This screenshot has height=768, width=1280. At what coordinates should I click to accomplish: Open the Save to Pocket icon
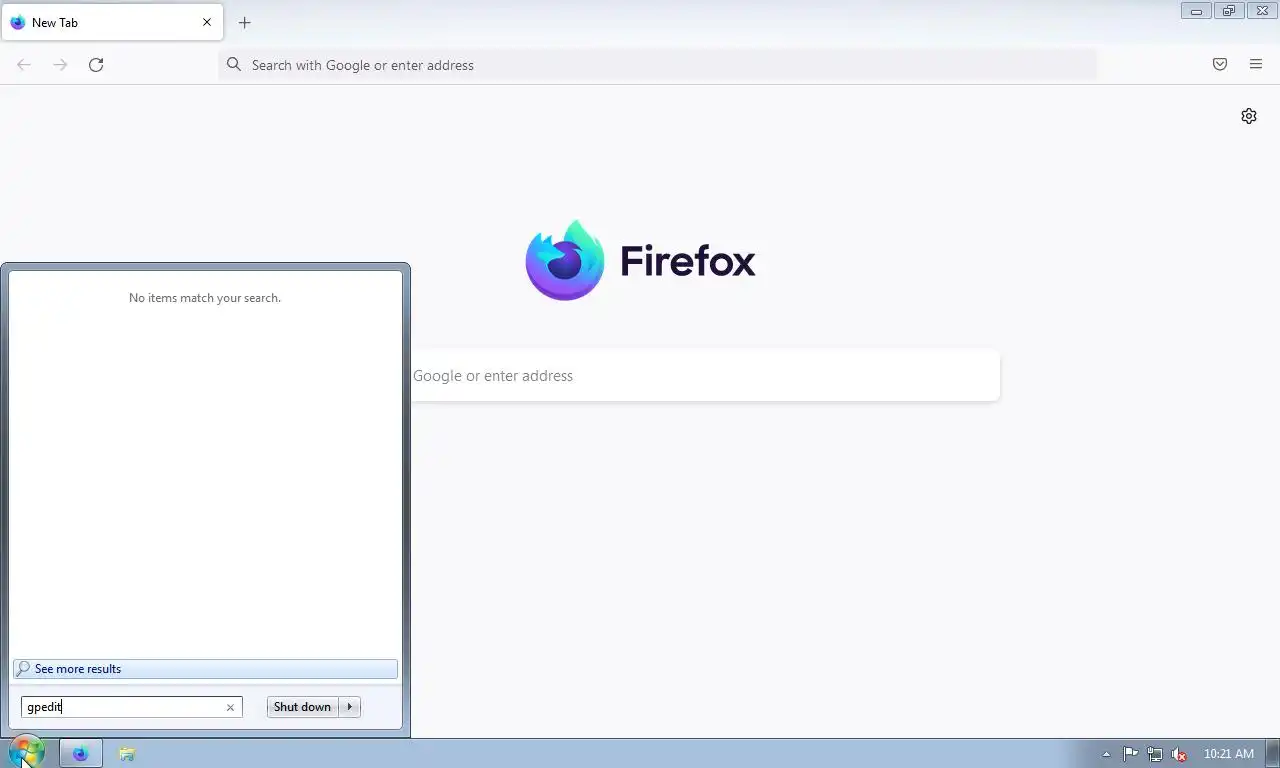[1220, 64]
